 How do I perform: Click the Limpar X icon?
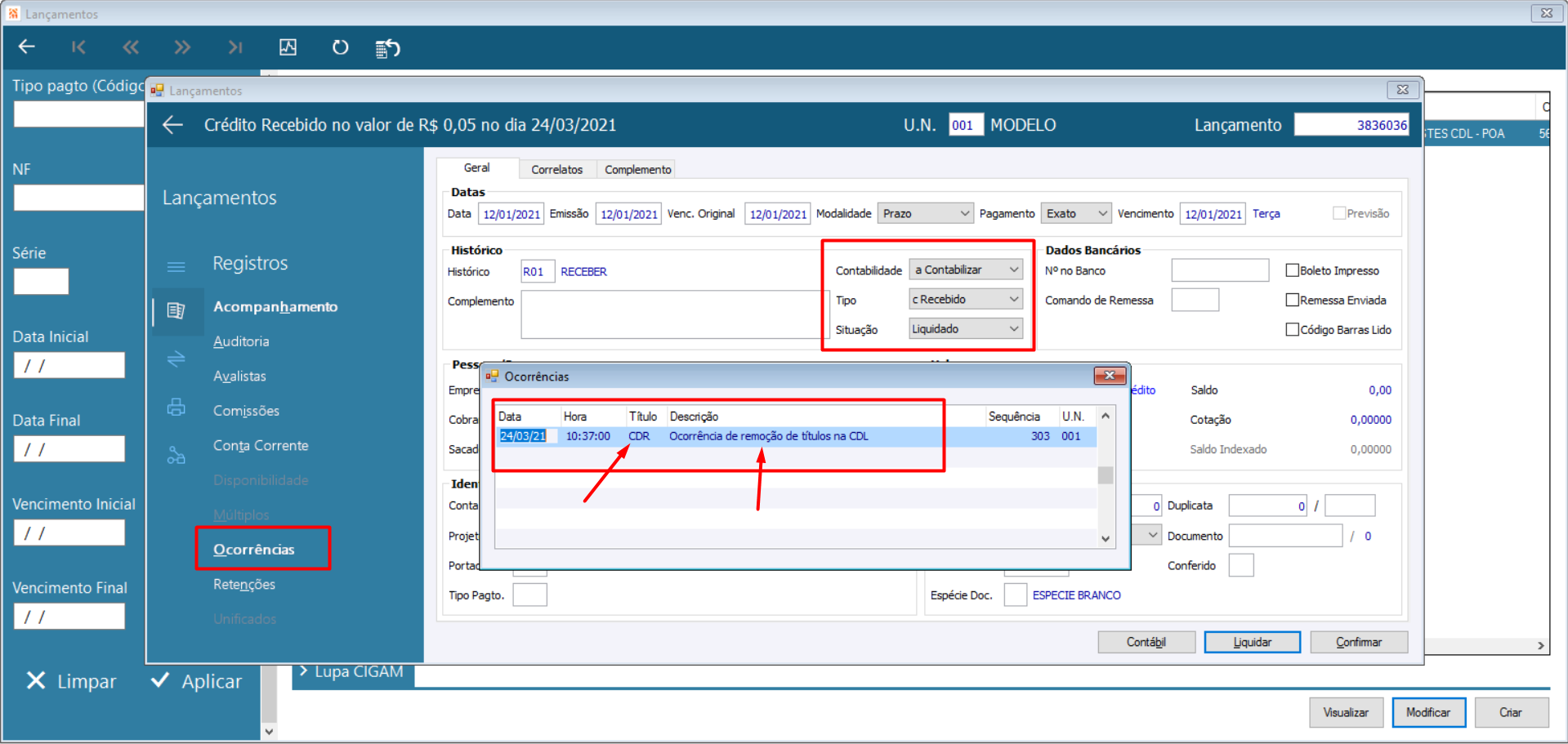(x=36, y=680)
